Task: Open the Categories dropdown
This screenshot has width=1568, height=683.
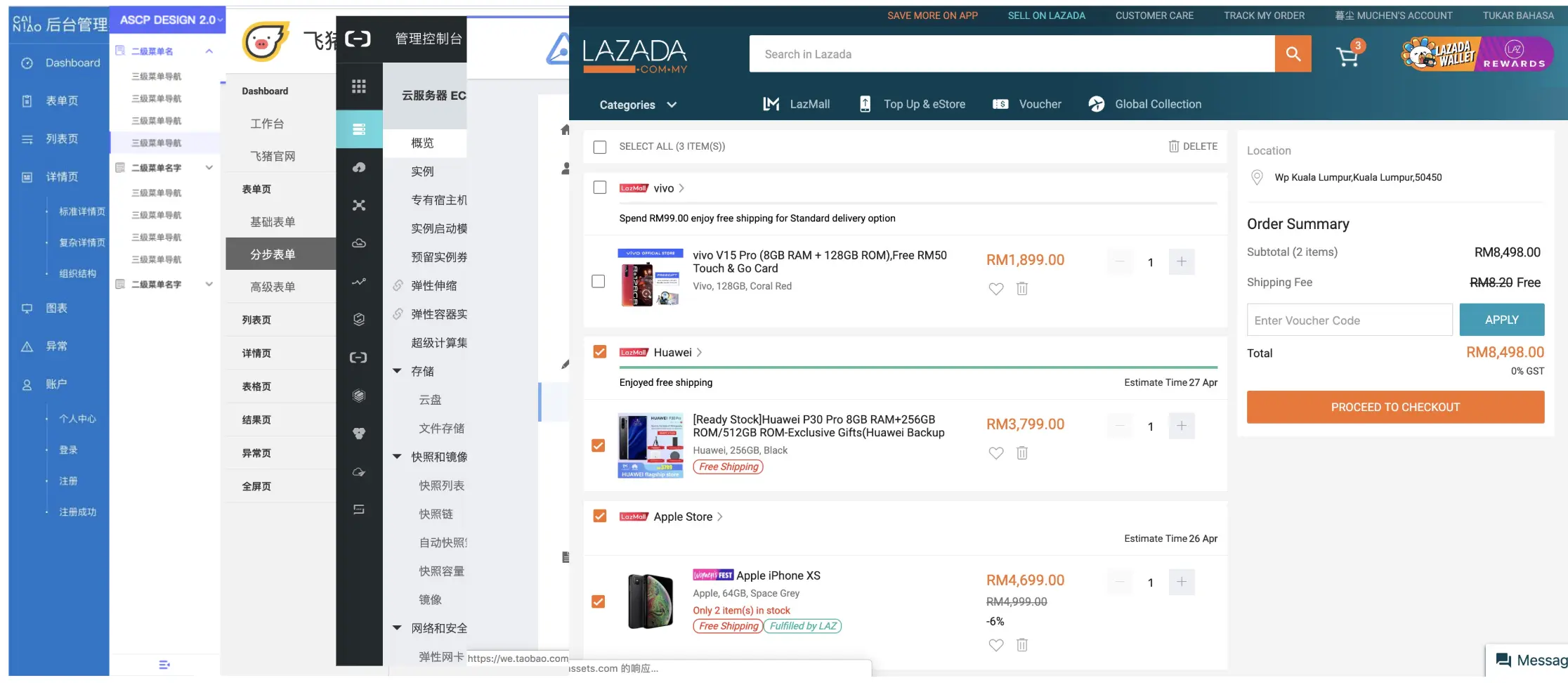Action: [638, 105]
